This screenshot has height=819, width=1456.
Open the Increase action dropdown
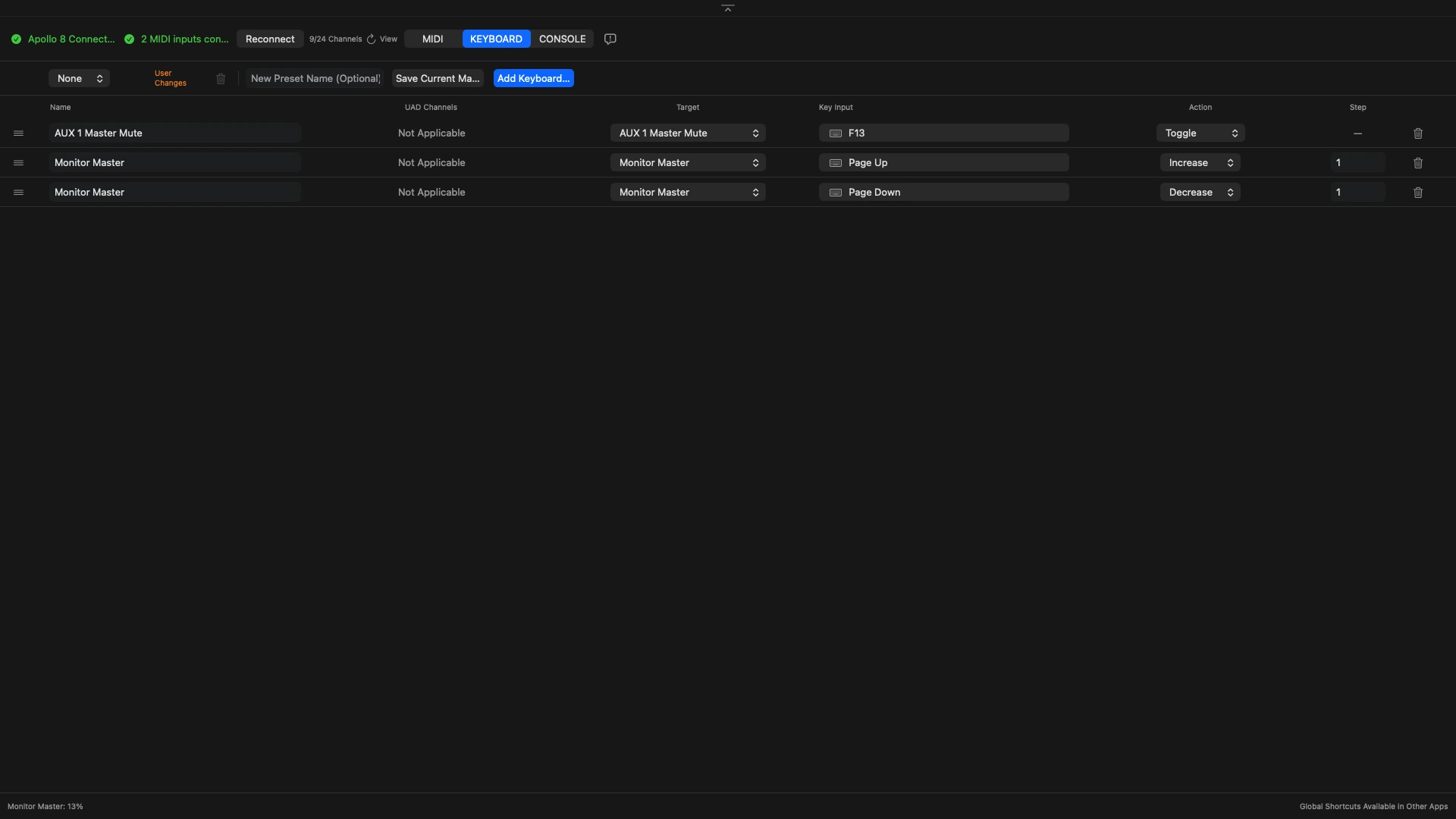1200,163
